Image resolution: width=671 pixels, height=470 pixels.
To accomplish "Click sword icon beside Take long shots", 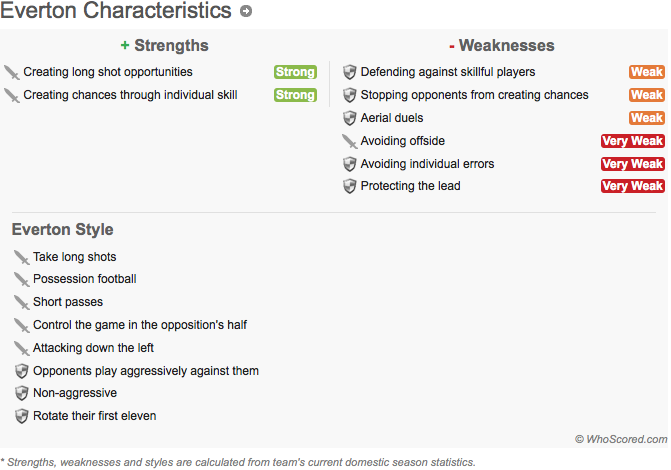I will (21, 257).
